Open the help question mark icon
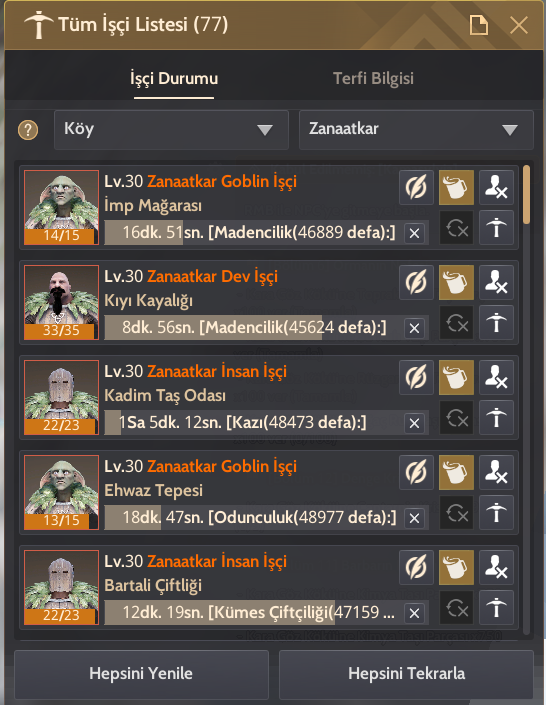This screenshot has width=546, height=705. click(28, 130)
